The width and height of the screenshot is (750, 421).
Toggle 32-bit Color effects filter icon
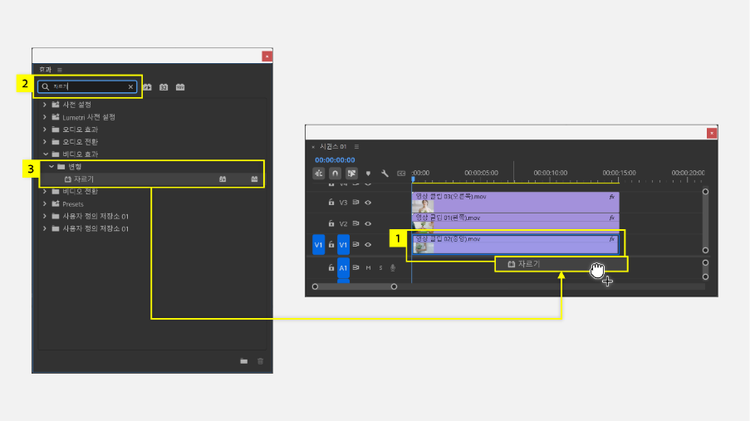point(164,87)
